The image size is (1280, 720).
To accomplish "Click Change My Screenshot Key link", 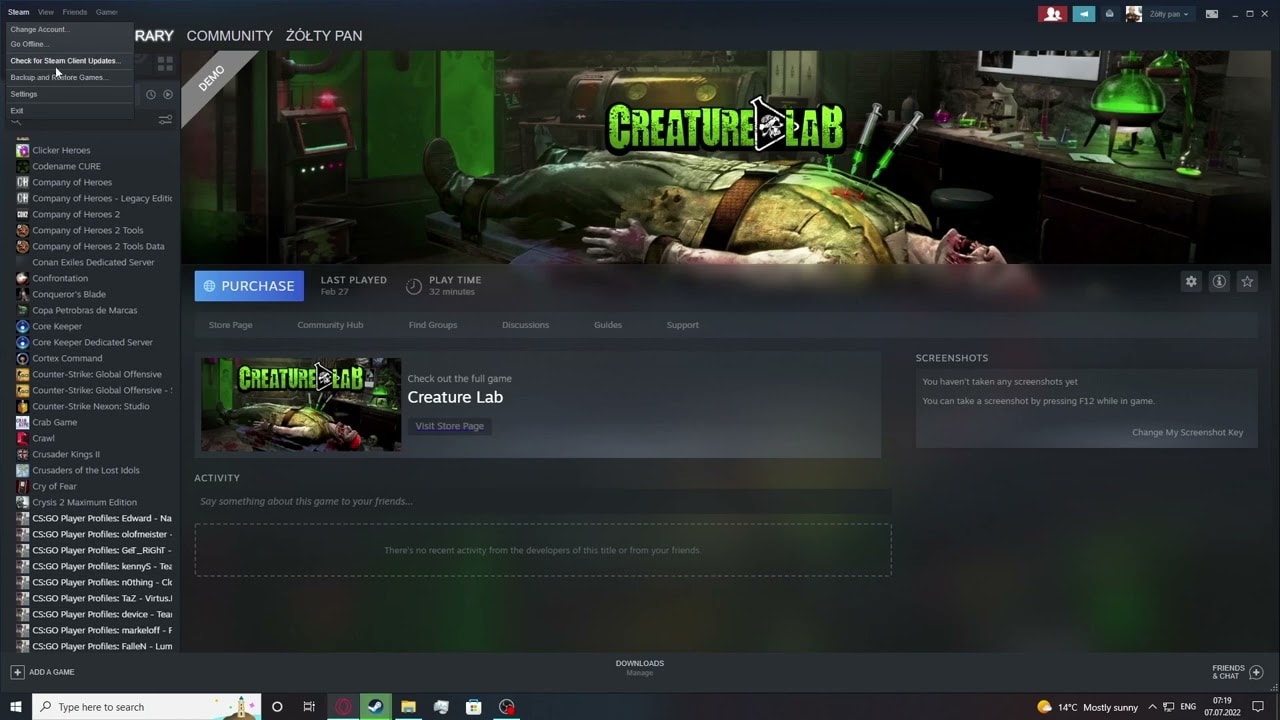I will [1187, 433].
